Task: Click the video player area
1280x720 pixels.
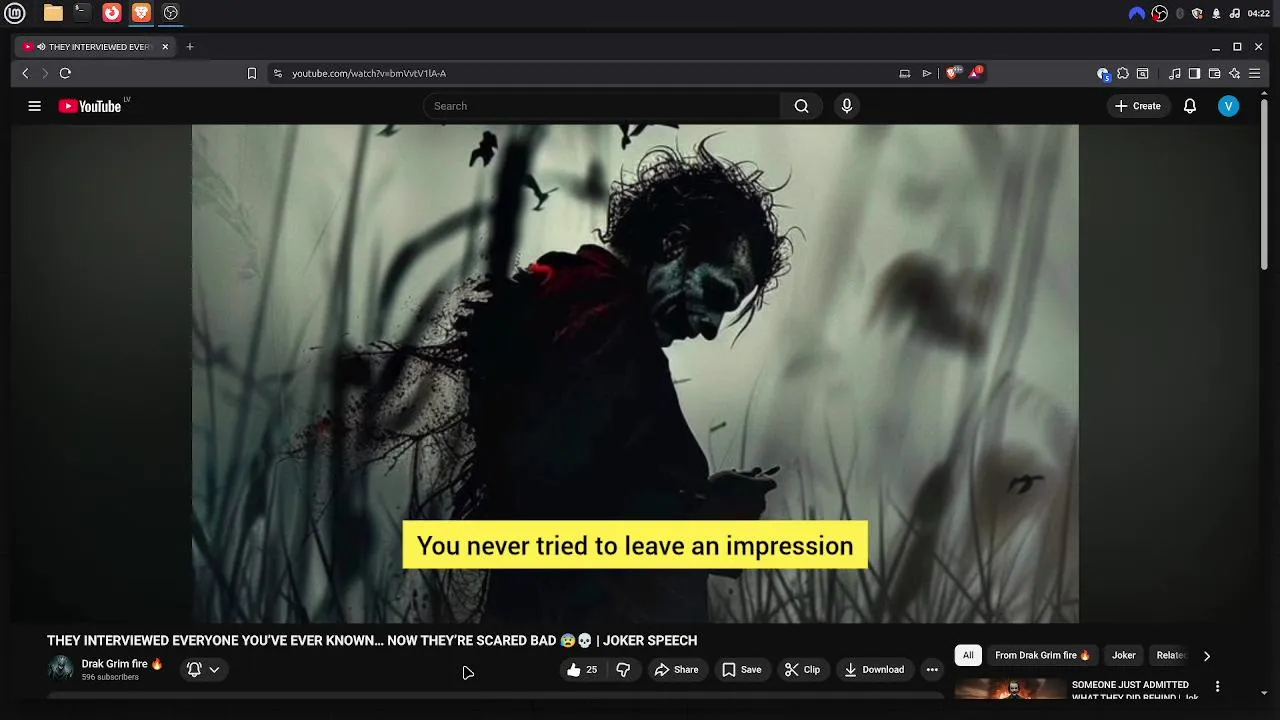Action: click(635, 373)
